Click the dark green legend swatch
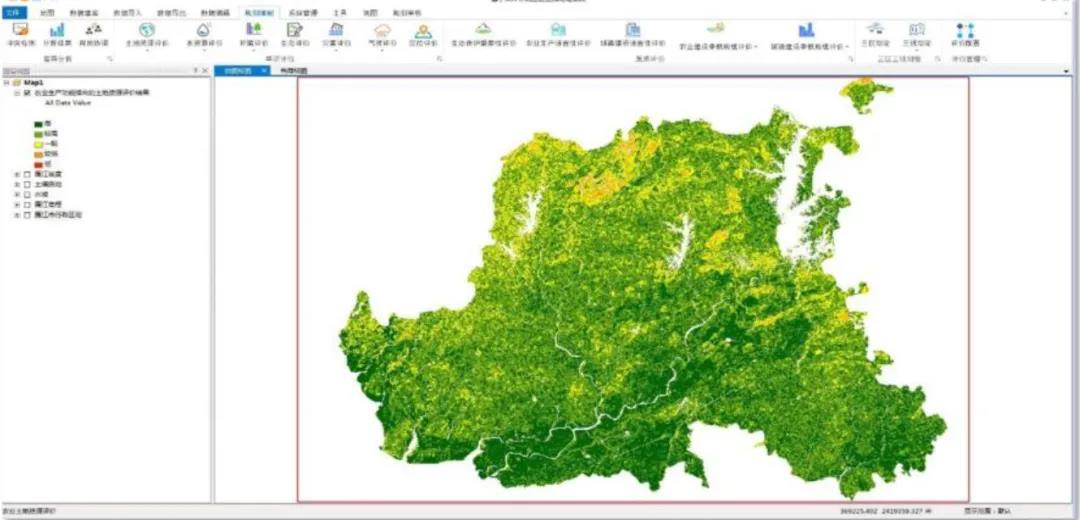This screenshot has width=1080, height=520. click(39, 124)
